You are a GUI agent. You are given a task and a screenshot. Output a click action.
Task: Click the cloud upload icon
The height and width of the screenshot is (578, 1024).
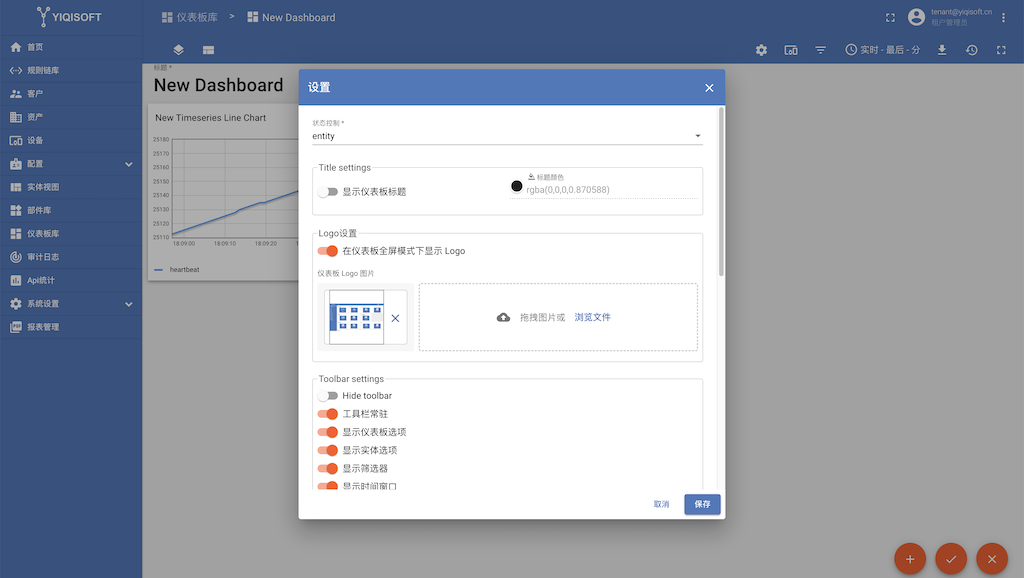click(504, 317)
